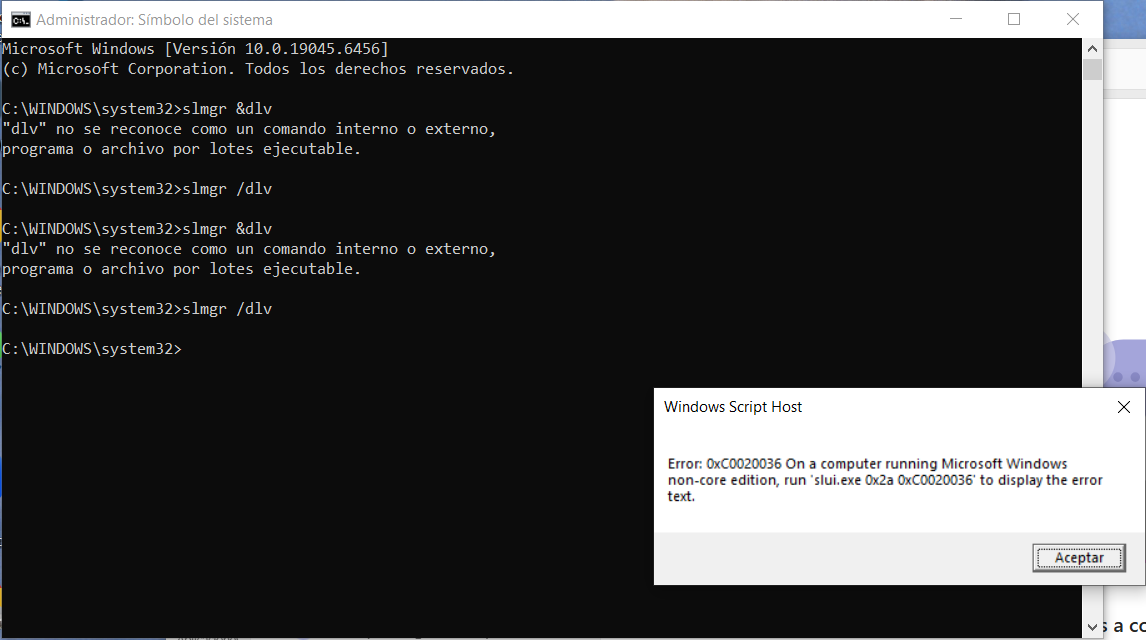
Task: Click the '(c) Microsoft Corporation' copyright line
Action: coord(257,69)
